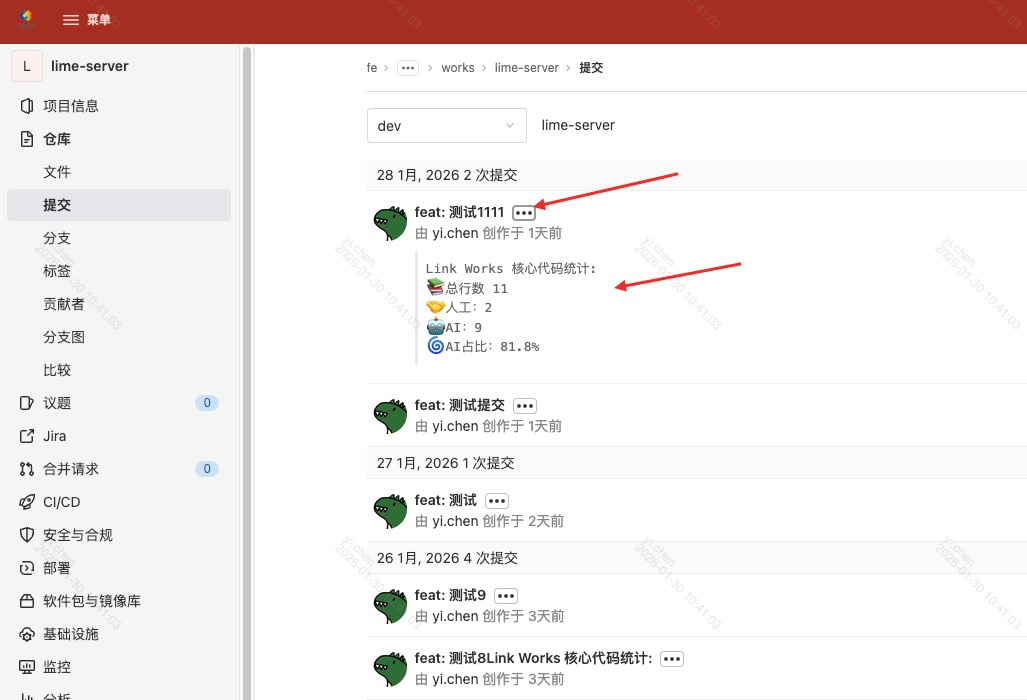1027x700 pixels.
Task: Open CI/CD via its rocket icon
Action: 28,502
